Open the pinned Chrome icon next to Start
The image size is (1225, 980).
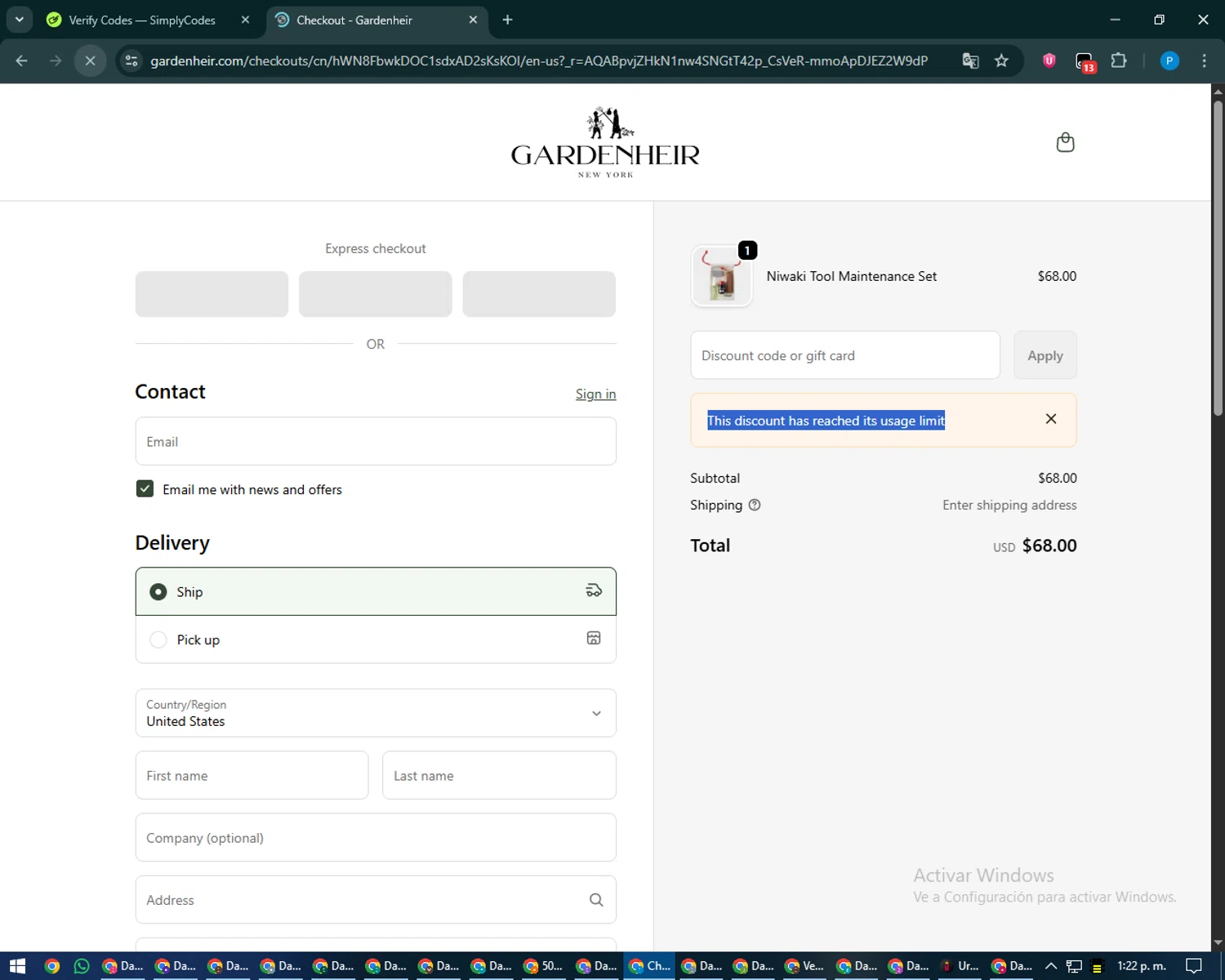pos(52,966)
